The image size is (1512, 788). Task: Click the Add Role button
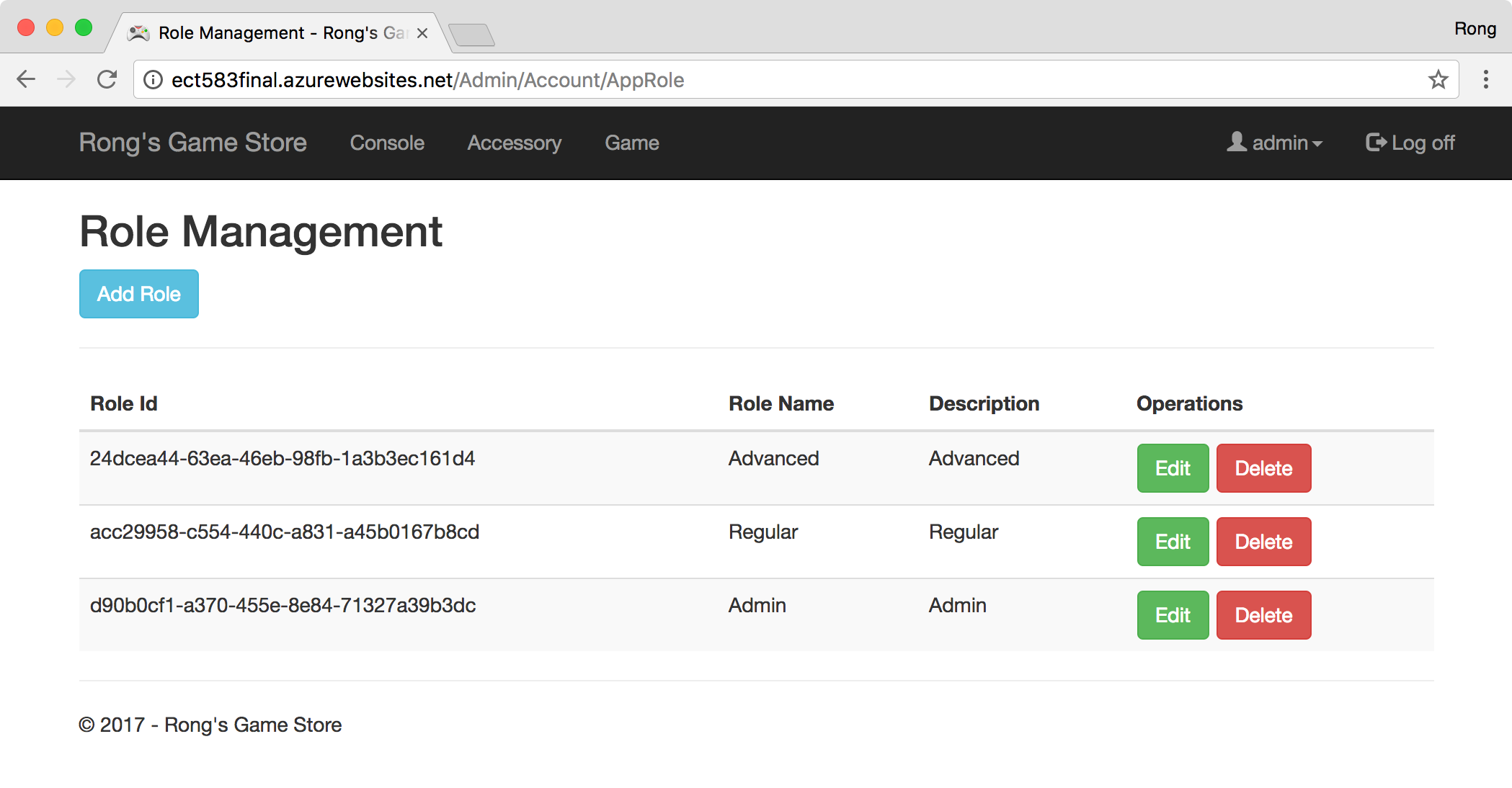coord(139,294)
